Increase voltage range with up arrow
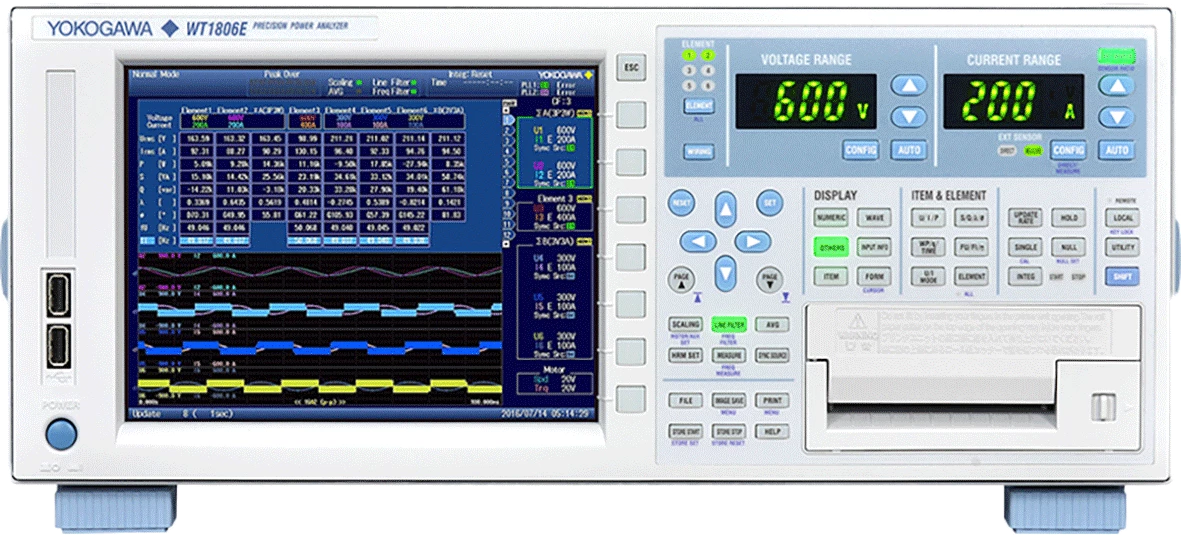Screen dimensions: 1181x537 [x=909, y=87]
